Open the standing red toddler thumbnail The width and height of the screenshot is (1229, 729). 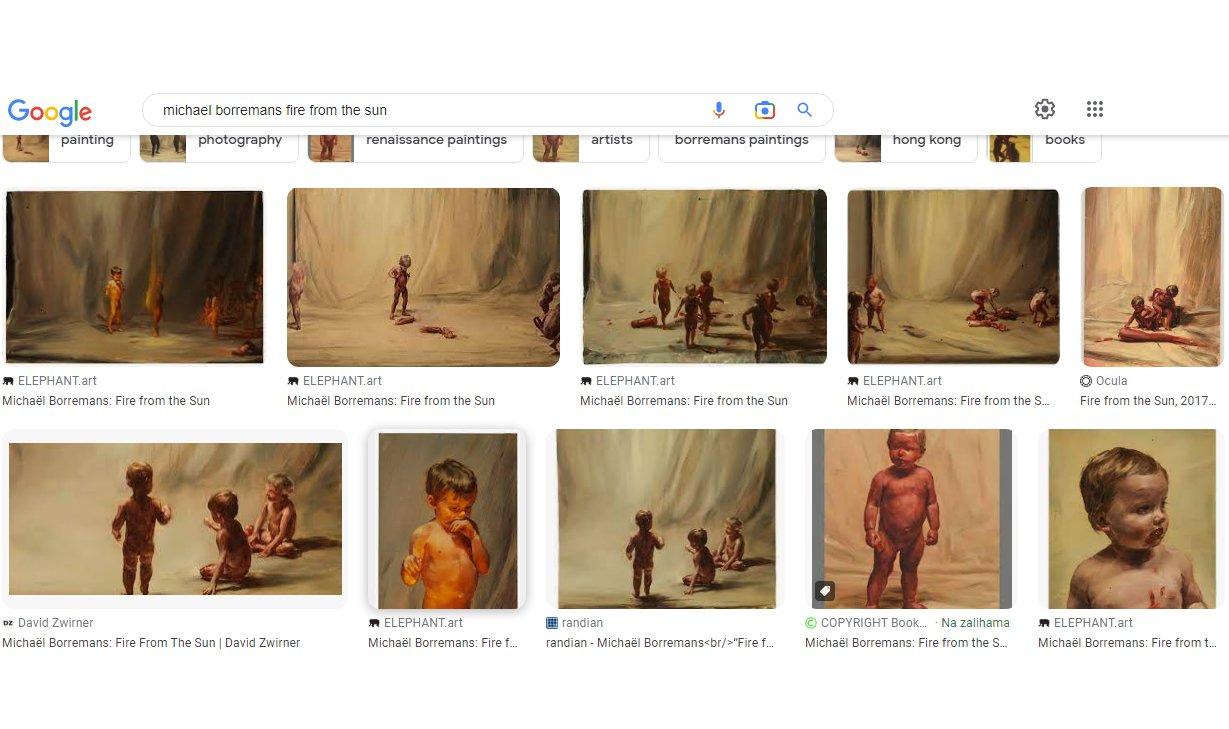pos(912,519)
